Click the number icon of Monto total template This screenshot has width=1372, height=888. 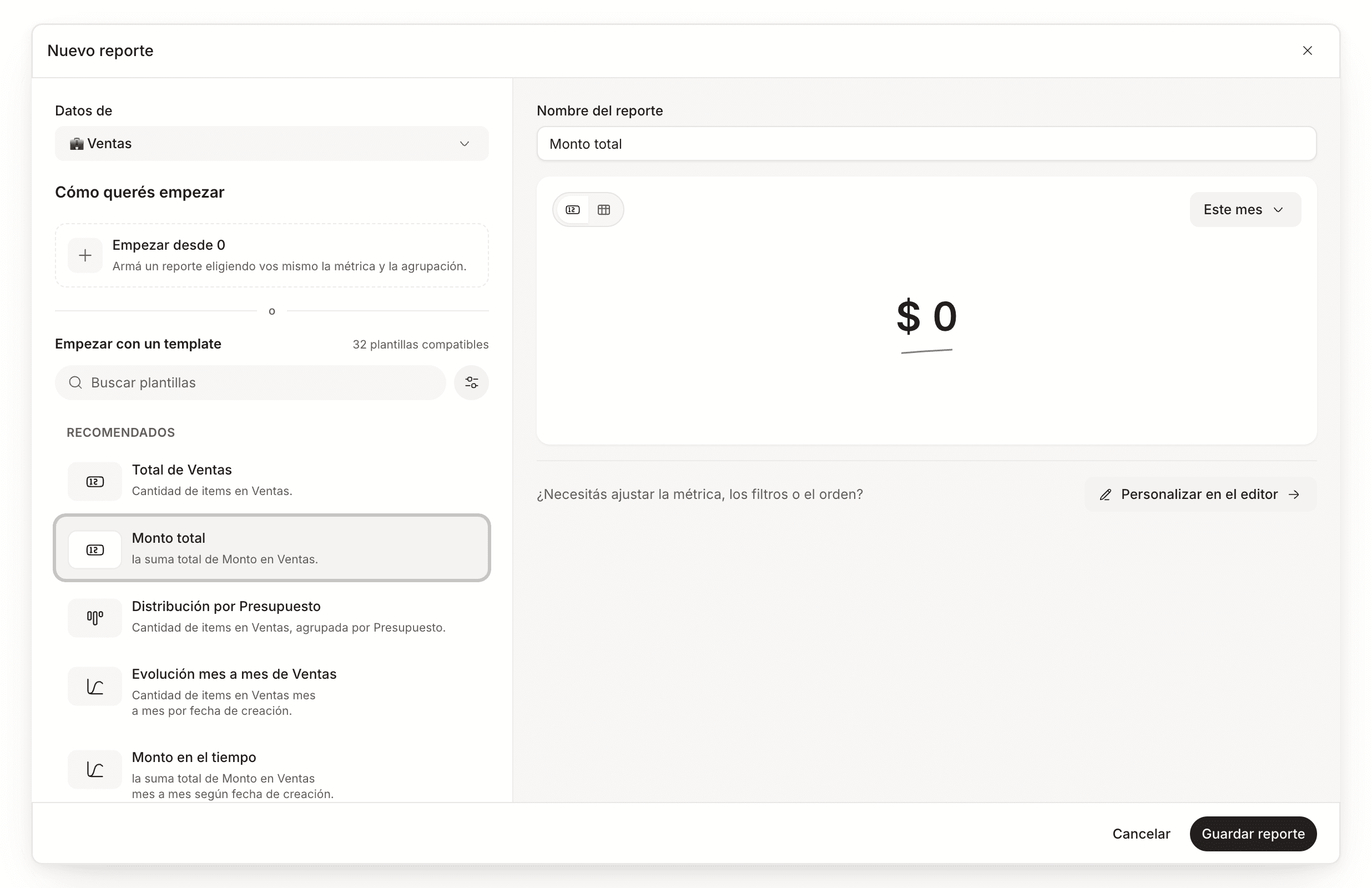pyautogui.click(x=95, y=549)
